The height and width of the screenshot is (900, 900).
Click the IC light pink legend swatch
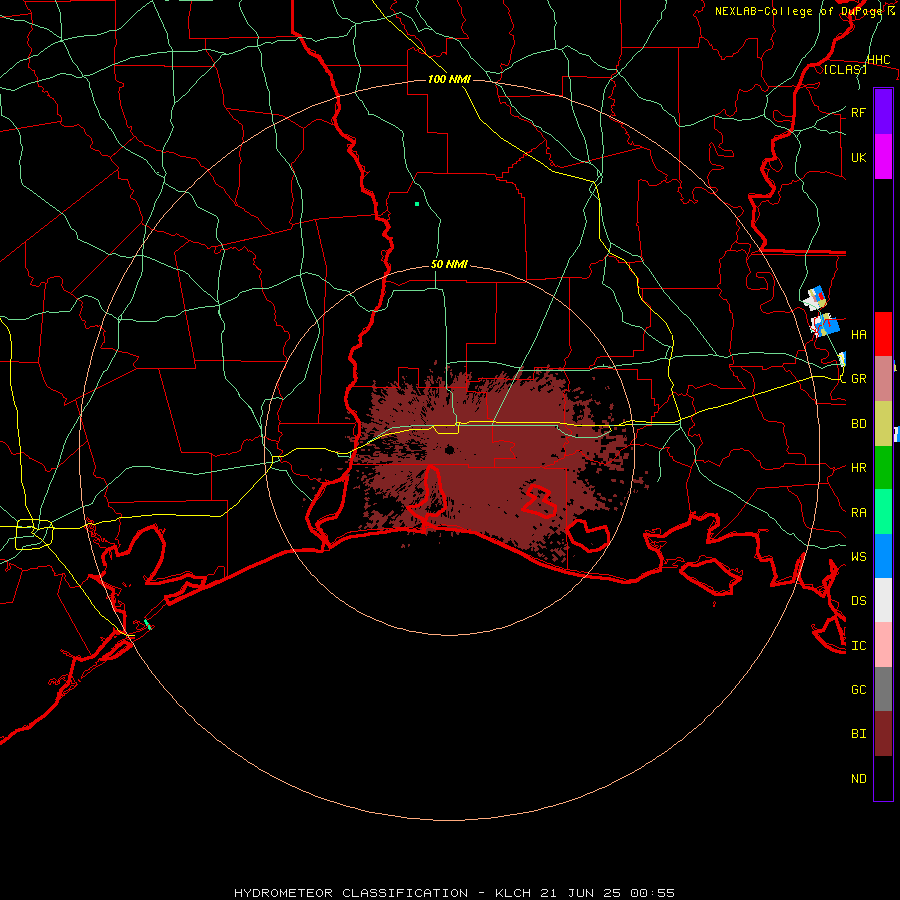click(x=883, y=645)
